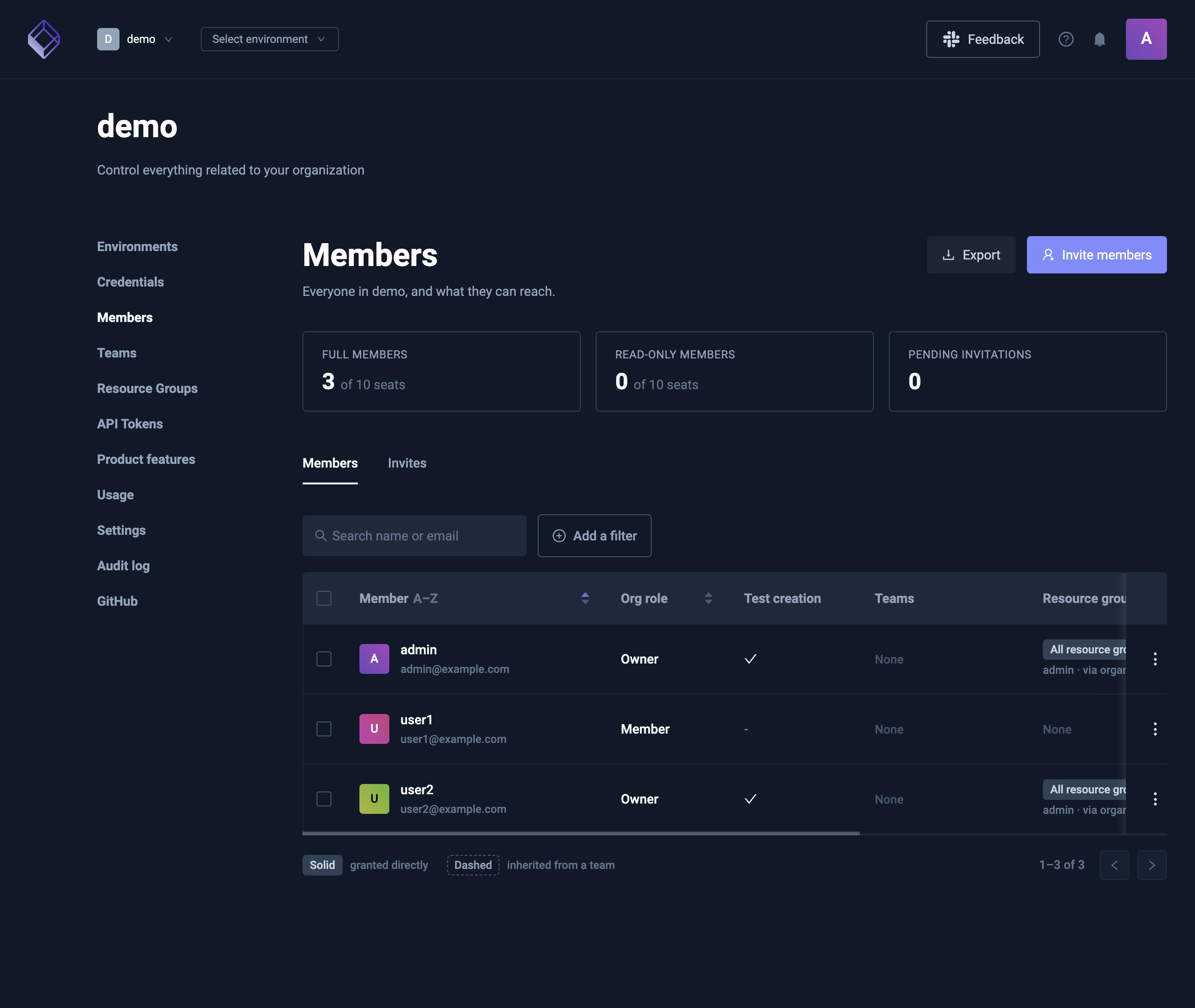The width and height of the screenshot is (1195, 1008).
Task: Click admin's test creation checkmark
Action: coord(750,659)
